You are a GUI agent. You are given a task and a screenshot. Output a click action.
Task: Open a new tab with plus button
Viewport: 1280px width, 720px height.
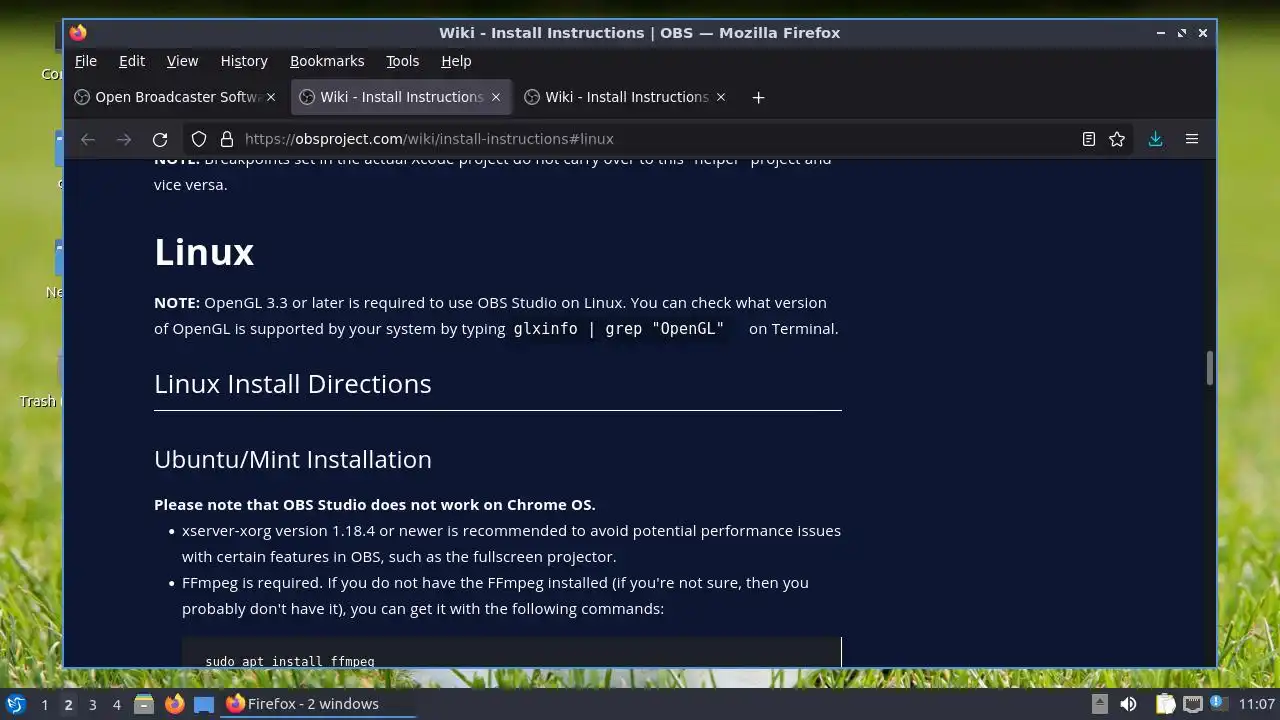click(x=758, y=97)
